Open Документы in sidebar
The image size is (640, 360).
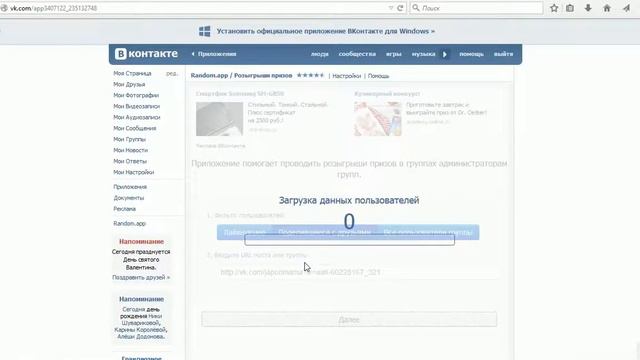(129, 198)
